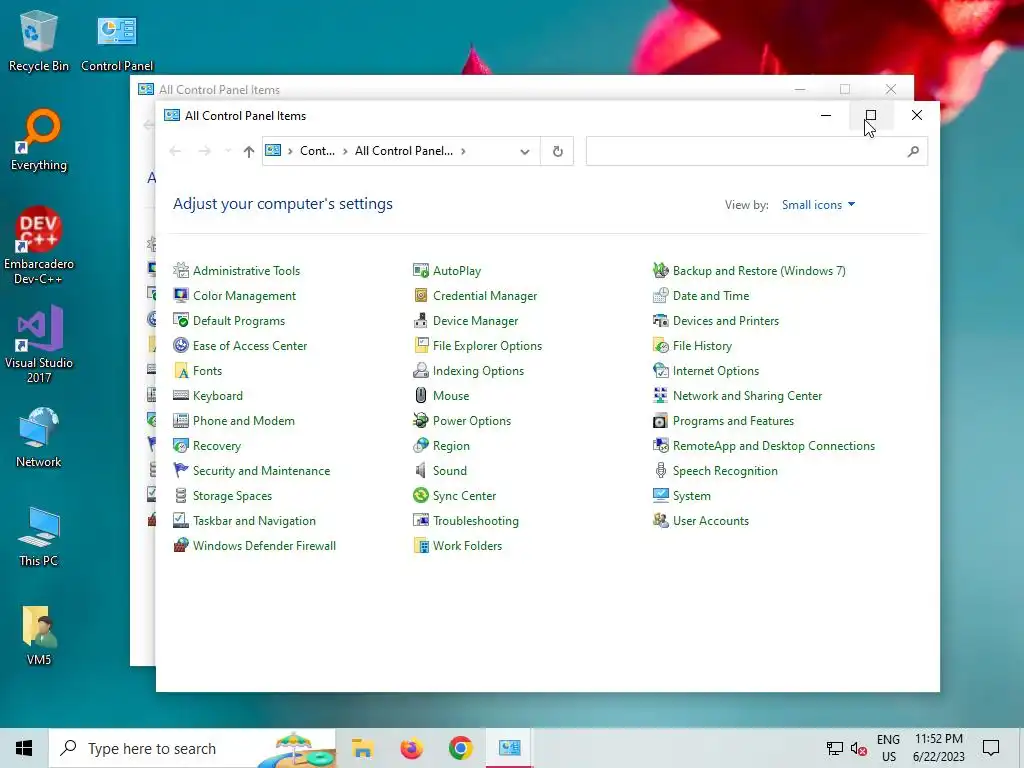The height and width of the screenshot is (768, 1024).
Task: Select Visual Studio 2017 desktop shortcut
Action: [x=39, y=345]
